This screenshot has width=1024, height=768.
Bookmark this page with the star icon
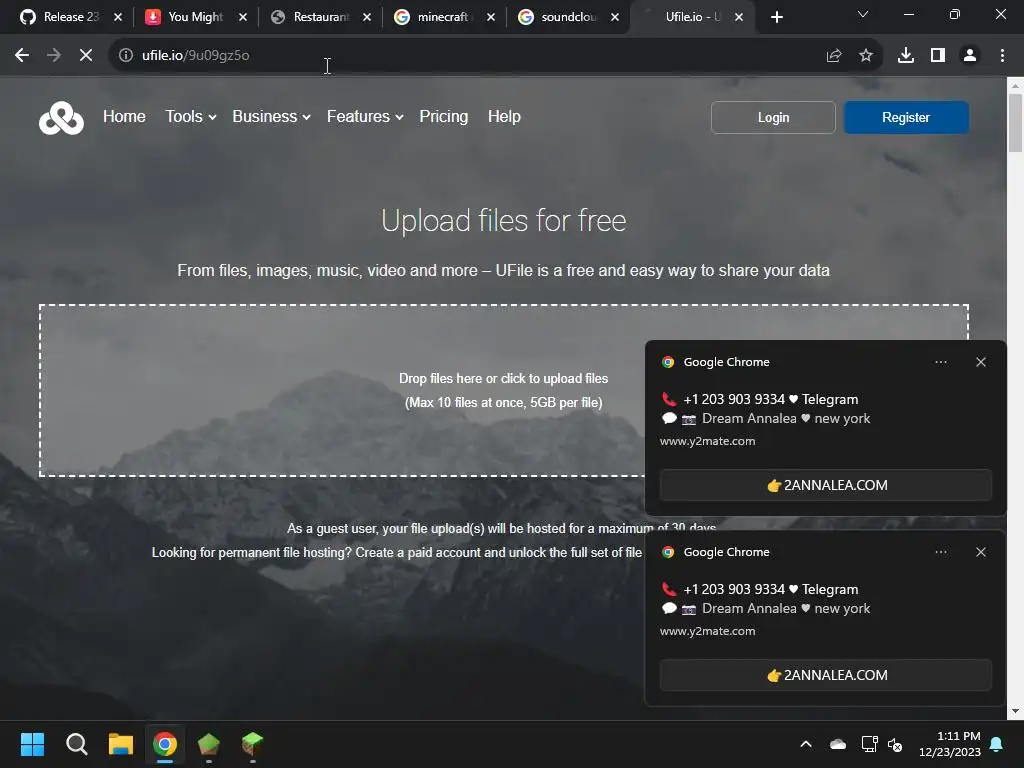pyautogui.click(x=866, y=56)
